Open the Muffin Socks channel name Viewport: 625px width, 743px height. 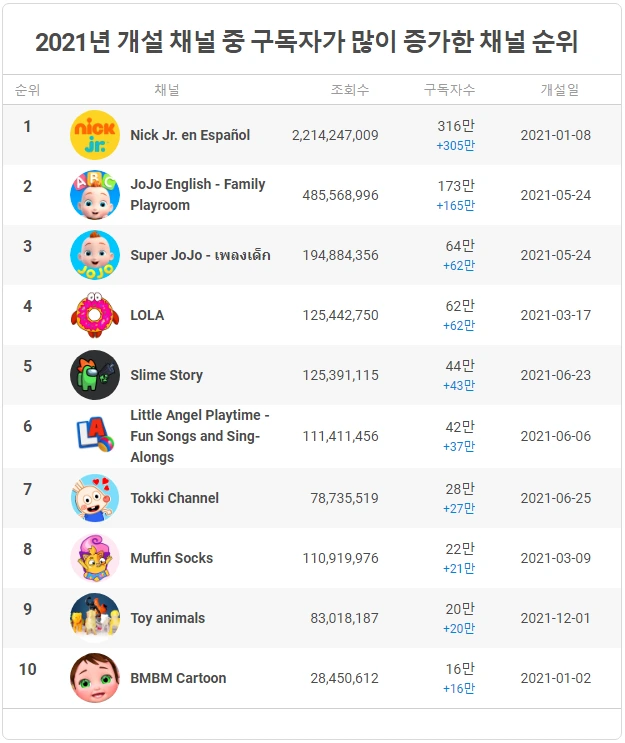172,558
